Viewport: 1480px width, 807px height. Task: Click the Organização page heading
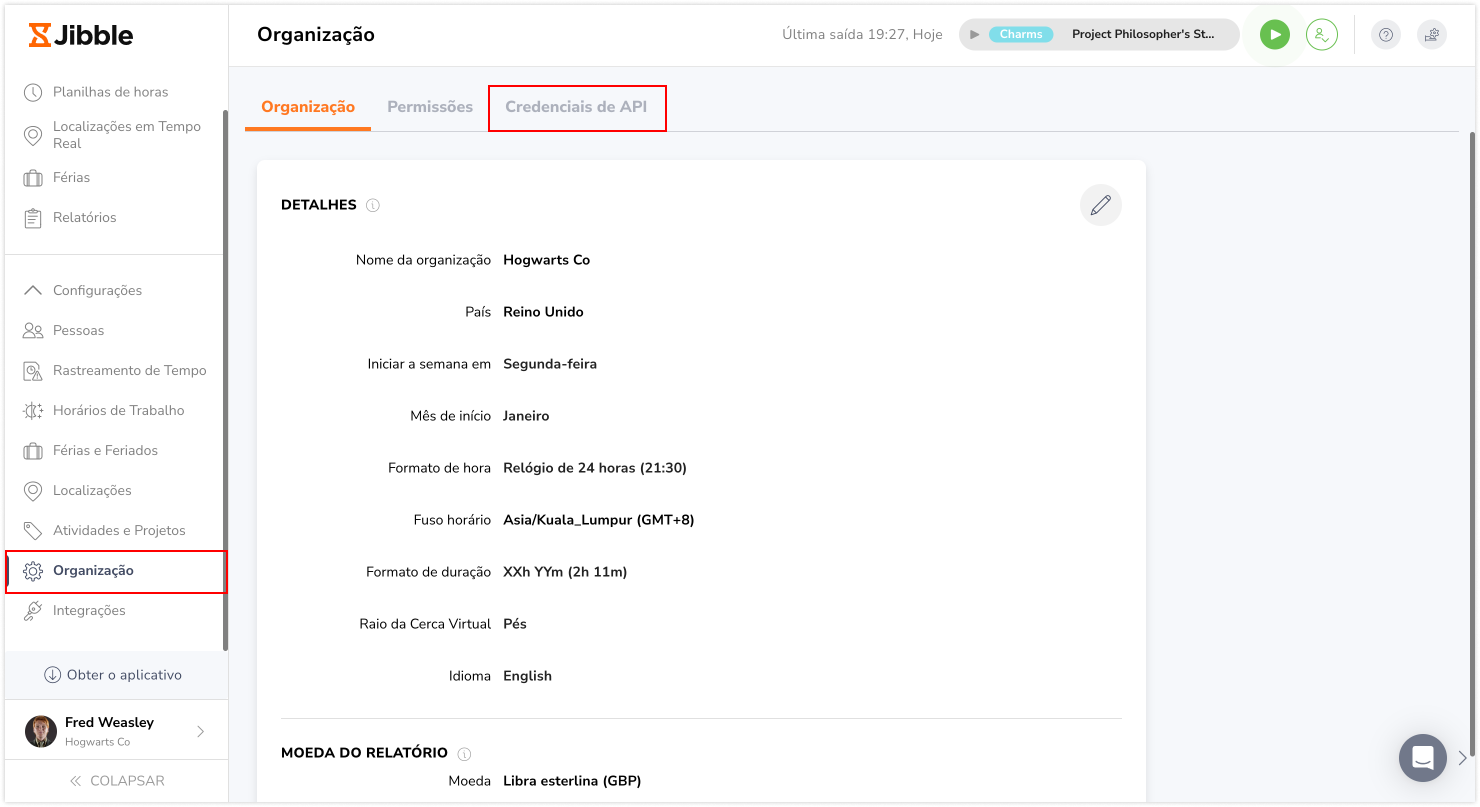coord(316,34)
